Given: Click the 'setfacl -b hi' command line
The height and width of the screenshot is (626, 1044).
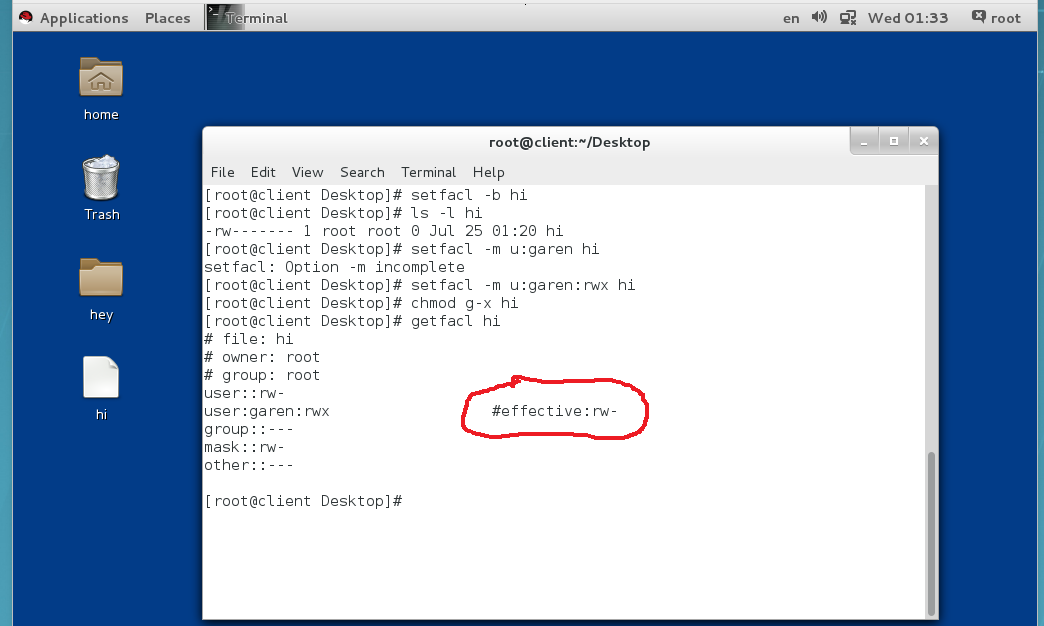Looking at the screenshot, I should click(366, 195).
